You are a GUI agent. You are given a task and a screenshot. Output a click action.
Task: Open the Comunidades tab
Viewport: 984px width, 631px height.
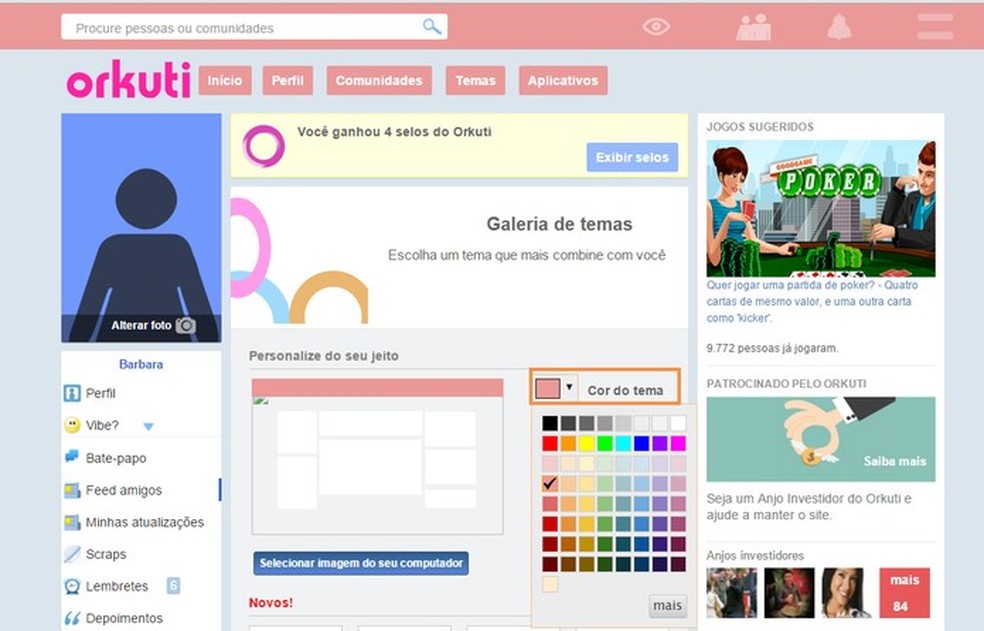click(379, 80)
